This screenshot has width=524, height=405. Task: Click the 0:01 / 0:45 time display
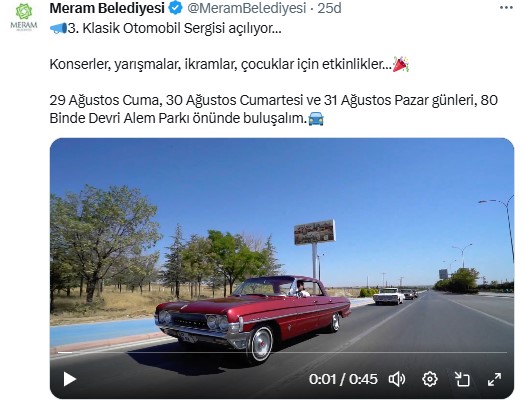pyautogui.click(x=343, y=379)
